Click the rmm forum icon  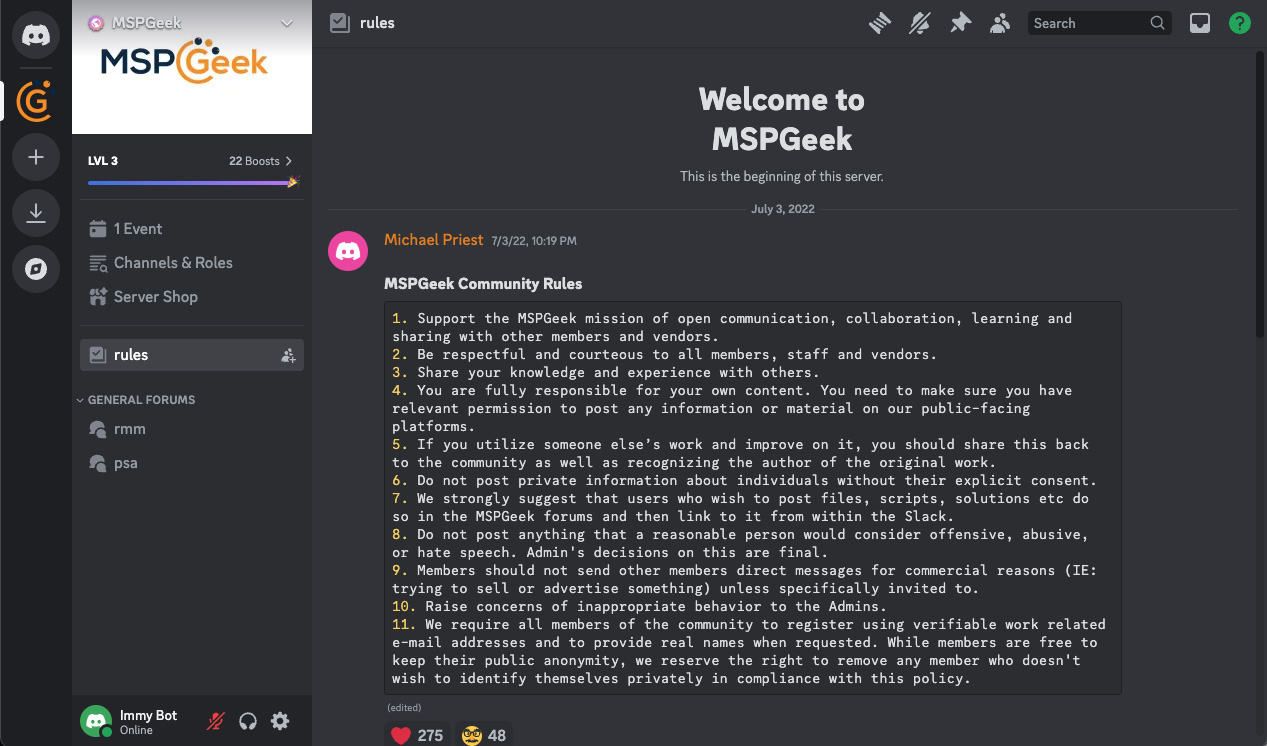coord(98,429)
